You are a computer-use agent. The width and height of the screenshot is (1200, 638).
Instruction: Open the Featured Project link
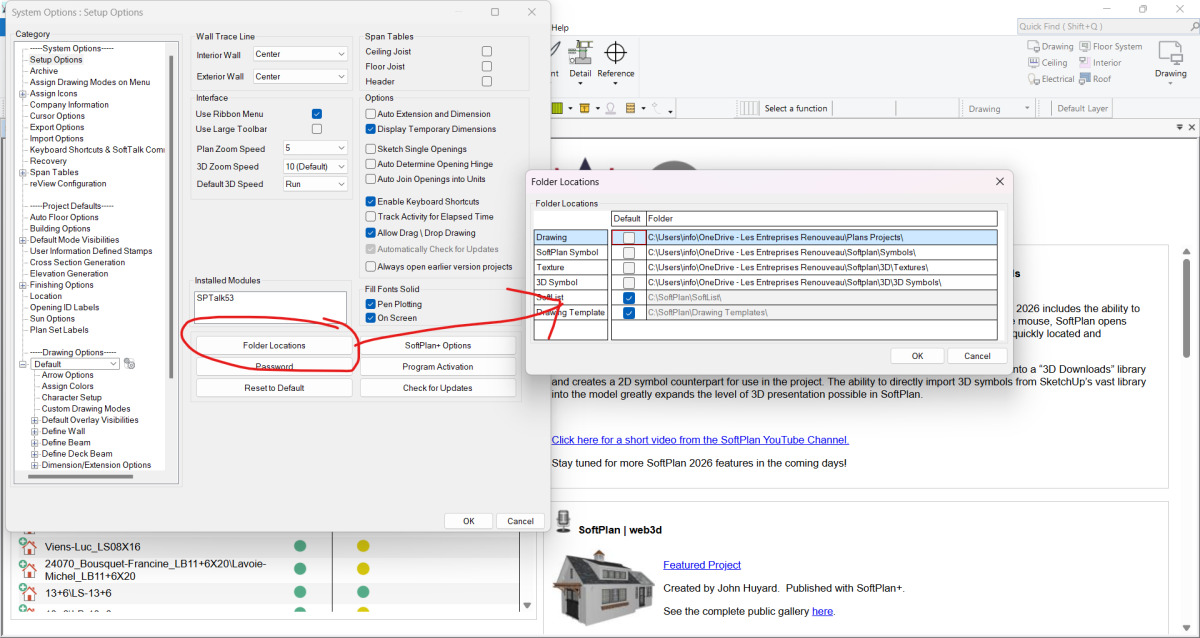[x=702, y=565]
